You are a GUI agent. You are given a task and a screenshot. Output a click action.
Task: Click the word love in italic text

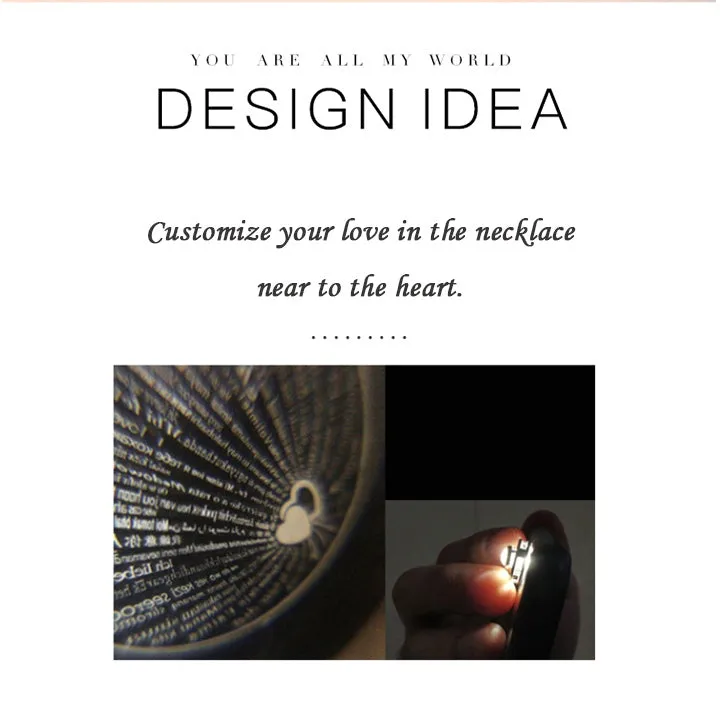366,231
